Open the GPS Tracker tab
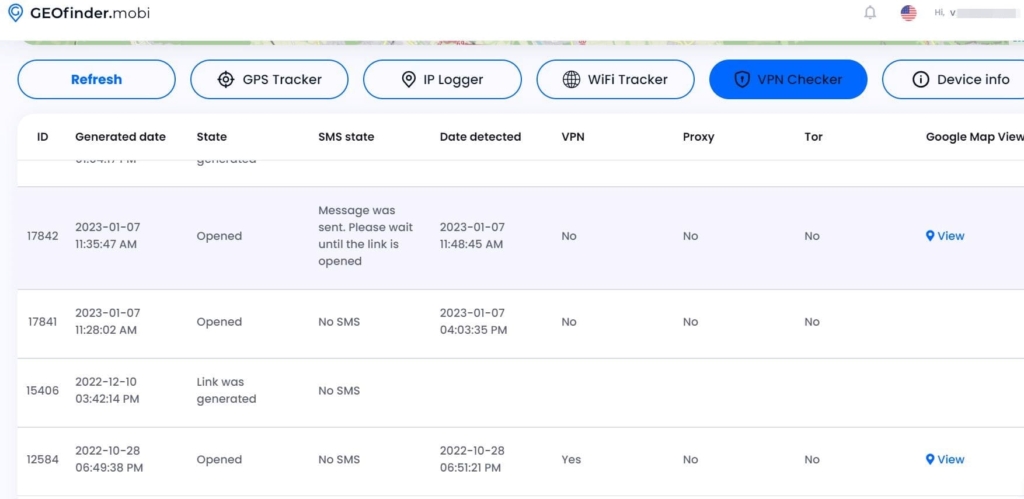 click(269, 80)
